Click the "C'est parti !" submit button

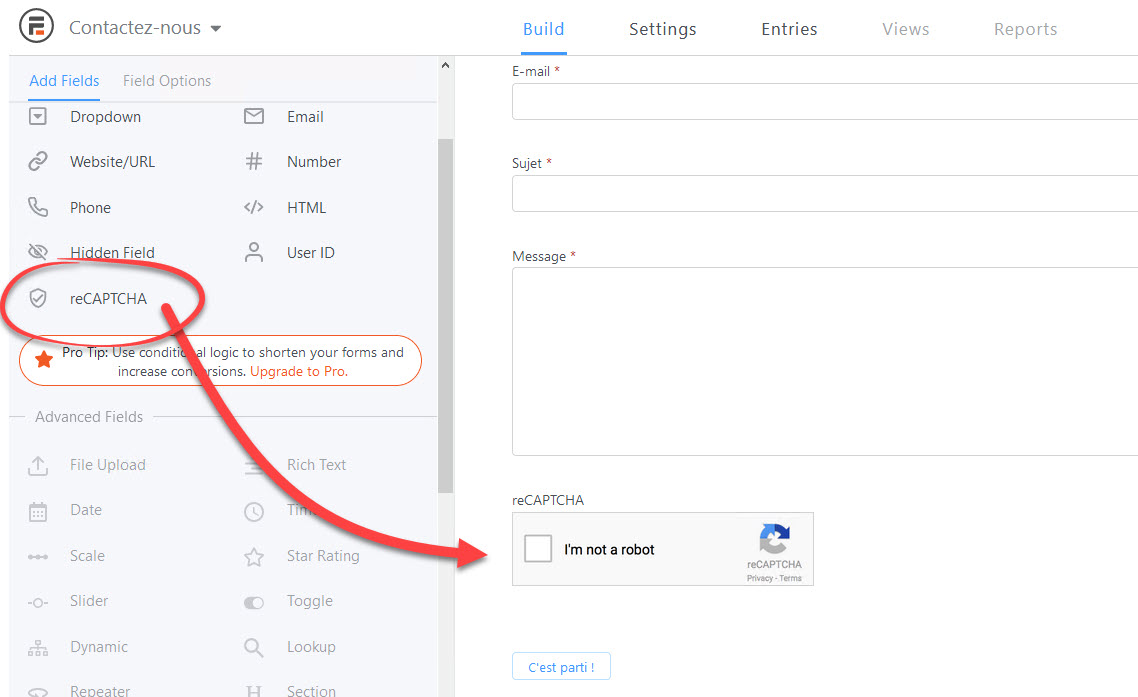coord(561,667)
